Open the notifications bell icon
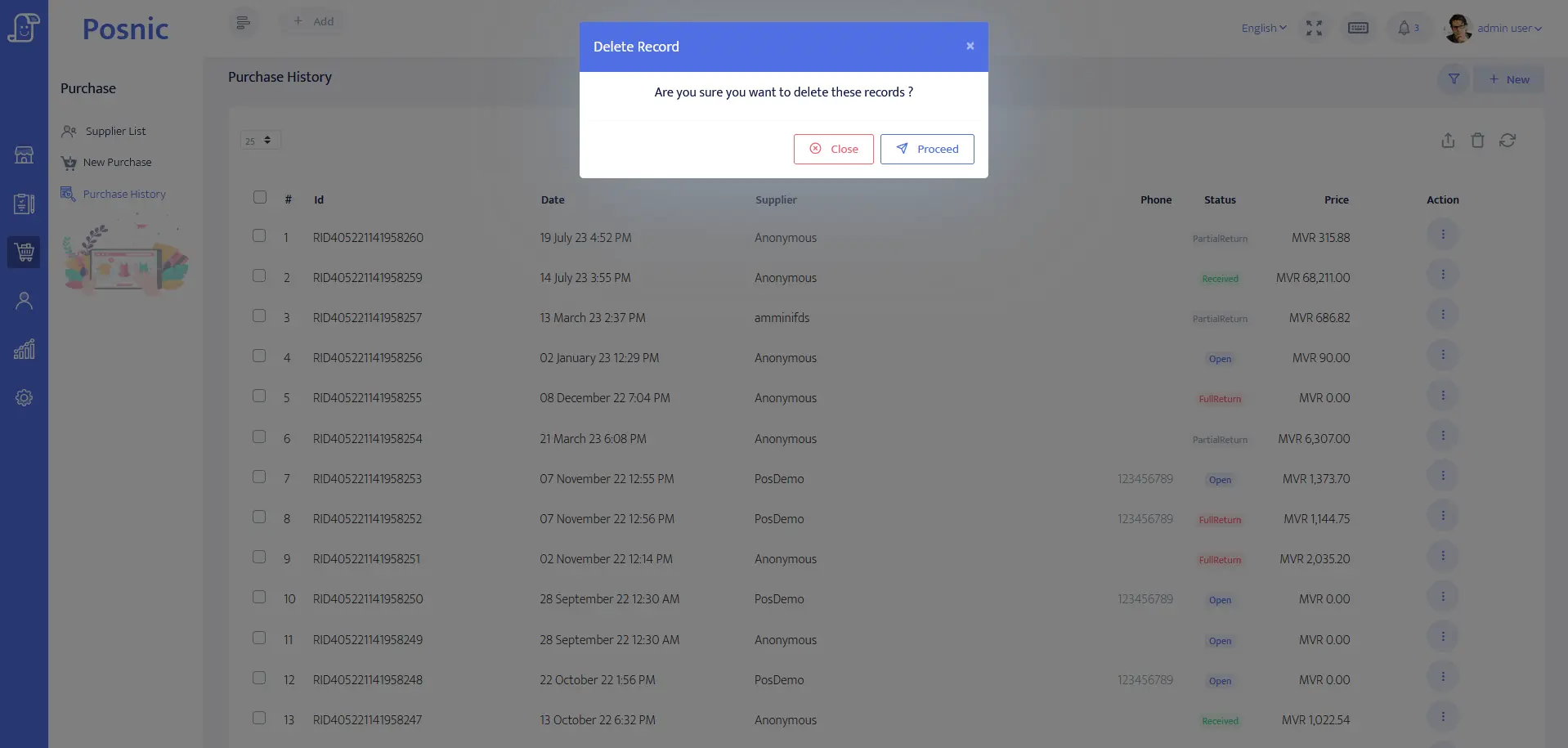1568x748 pixels. click(1404, 29)
